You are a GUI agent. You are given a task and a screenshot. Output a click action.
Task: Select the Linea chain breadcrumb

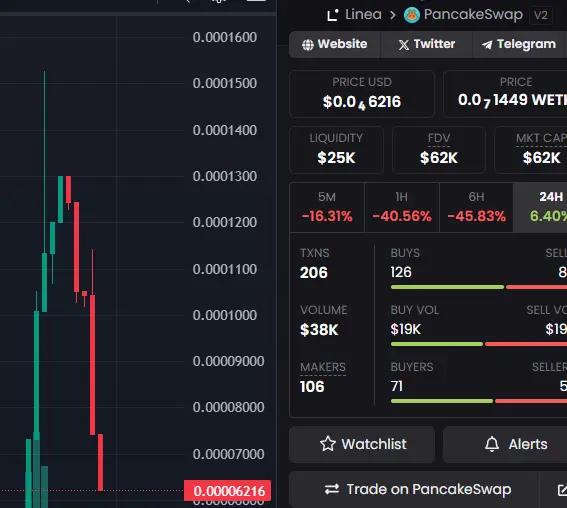coord(354,15)
